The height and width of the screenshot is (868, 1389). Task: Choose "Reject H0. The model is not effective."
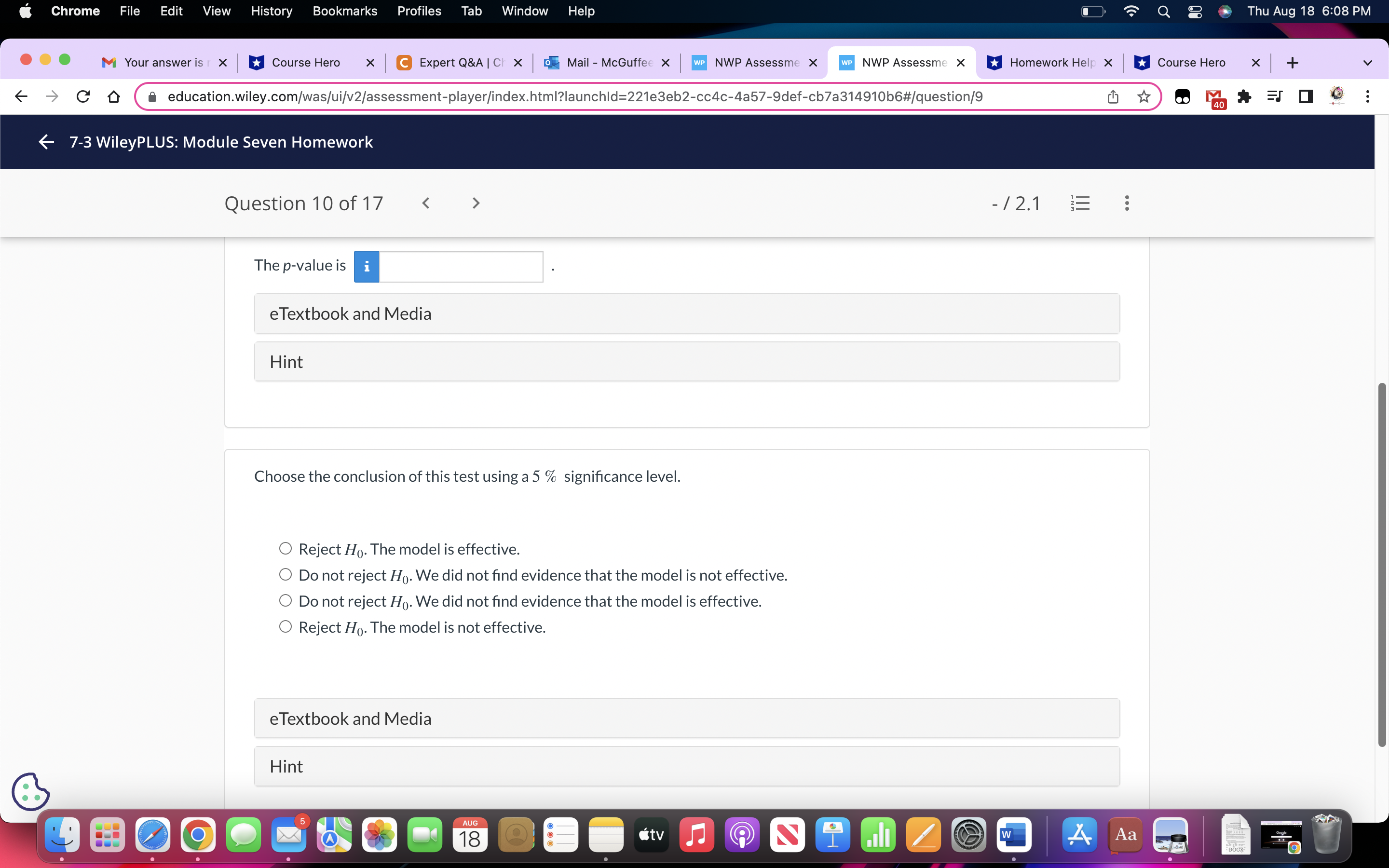285,626
